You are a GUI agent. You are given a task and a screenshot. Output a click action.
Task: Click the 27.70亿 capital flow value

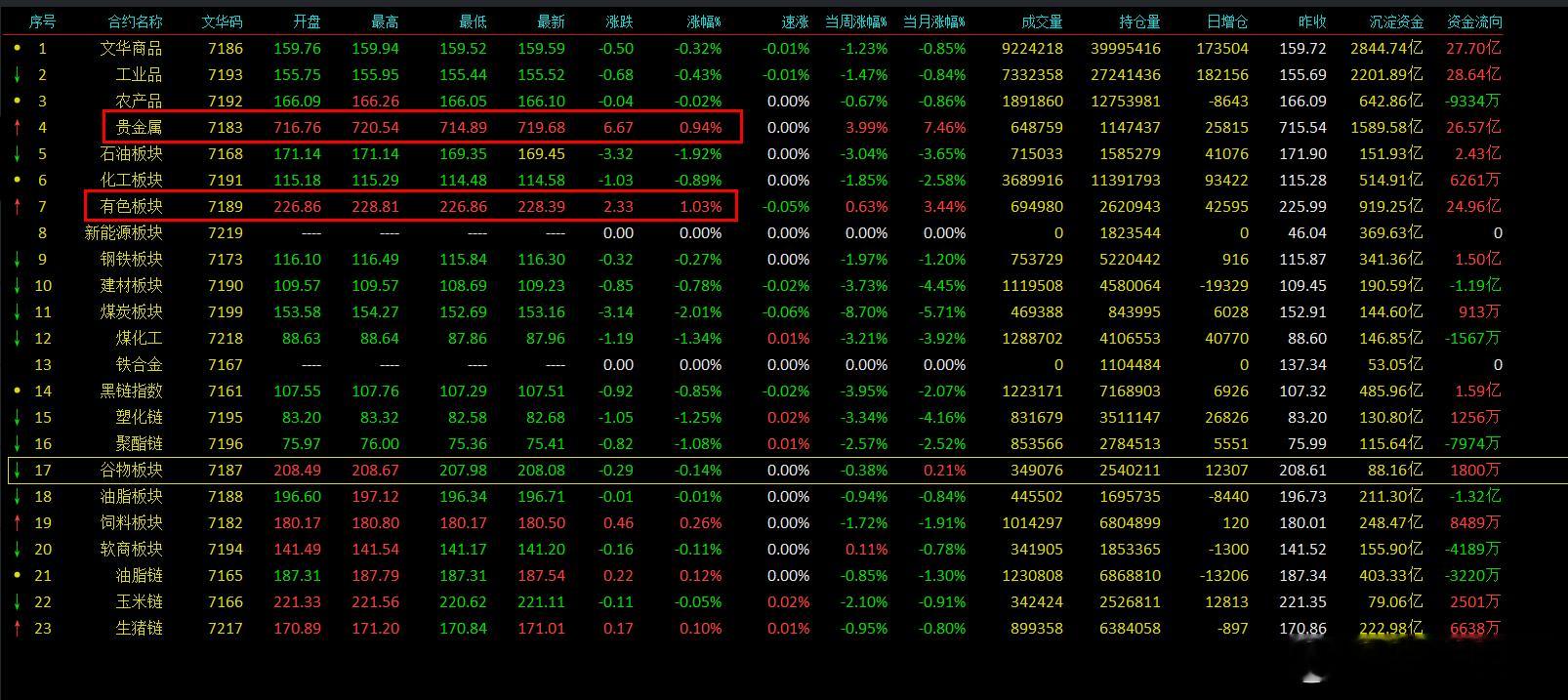[1474, 48]
